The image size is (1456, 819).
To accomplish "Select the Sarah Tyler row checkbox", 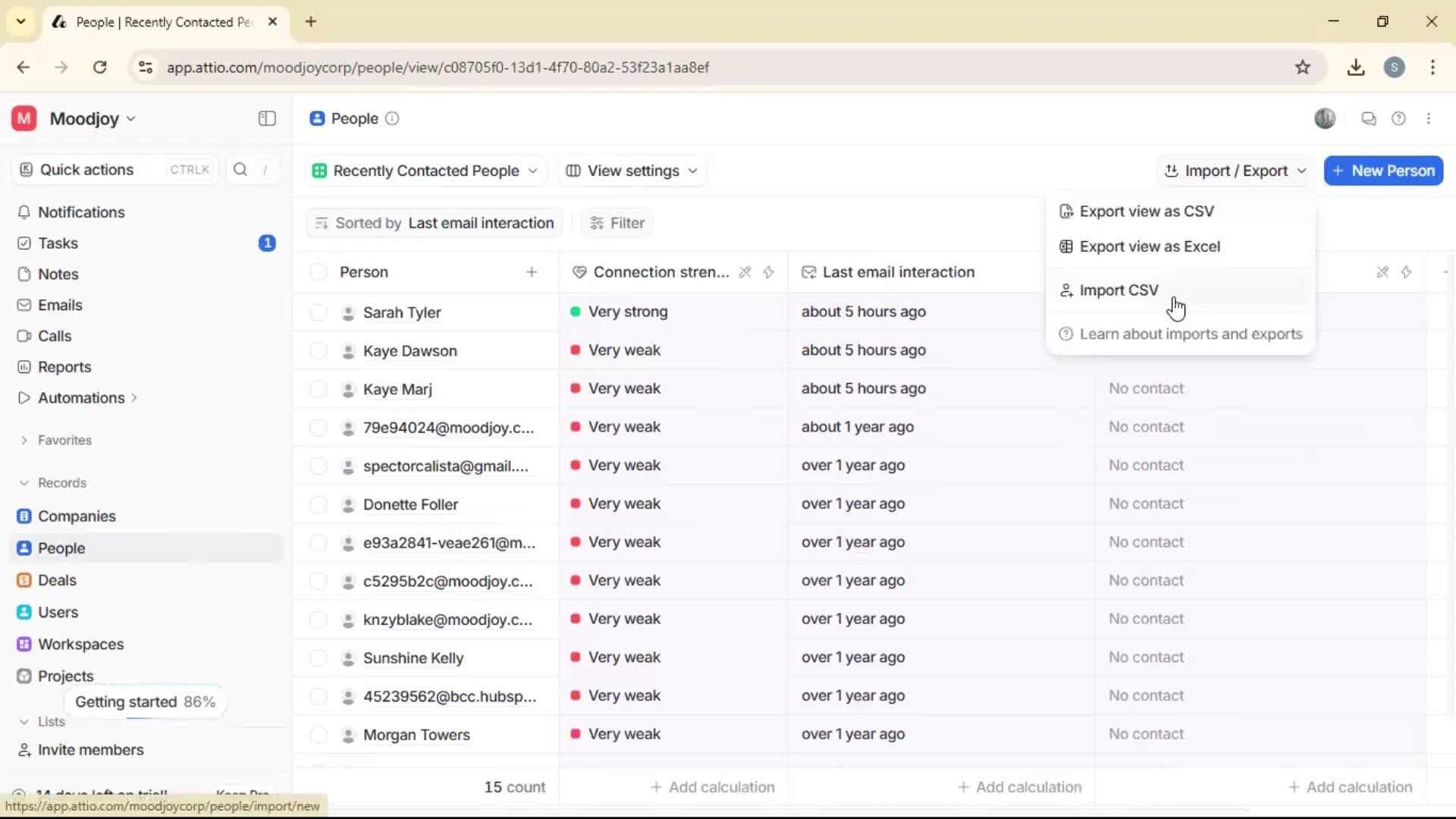I will [x=318, y=312].
